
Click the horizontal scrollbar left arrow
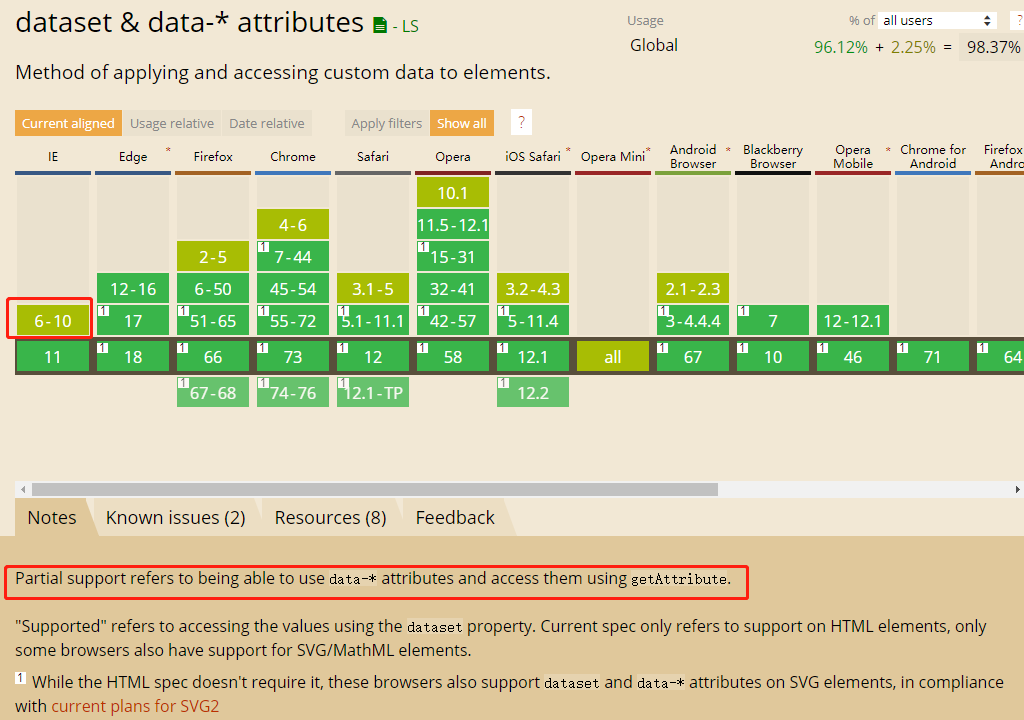(x=23, y=489)
